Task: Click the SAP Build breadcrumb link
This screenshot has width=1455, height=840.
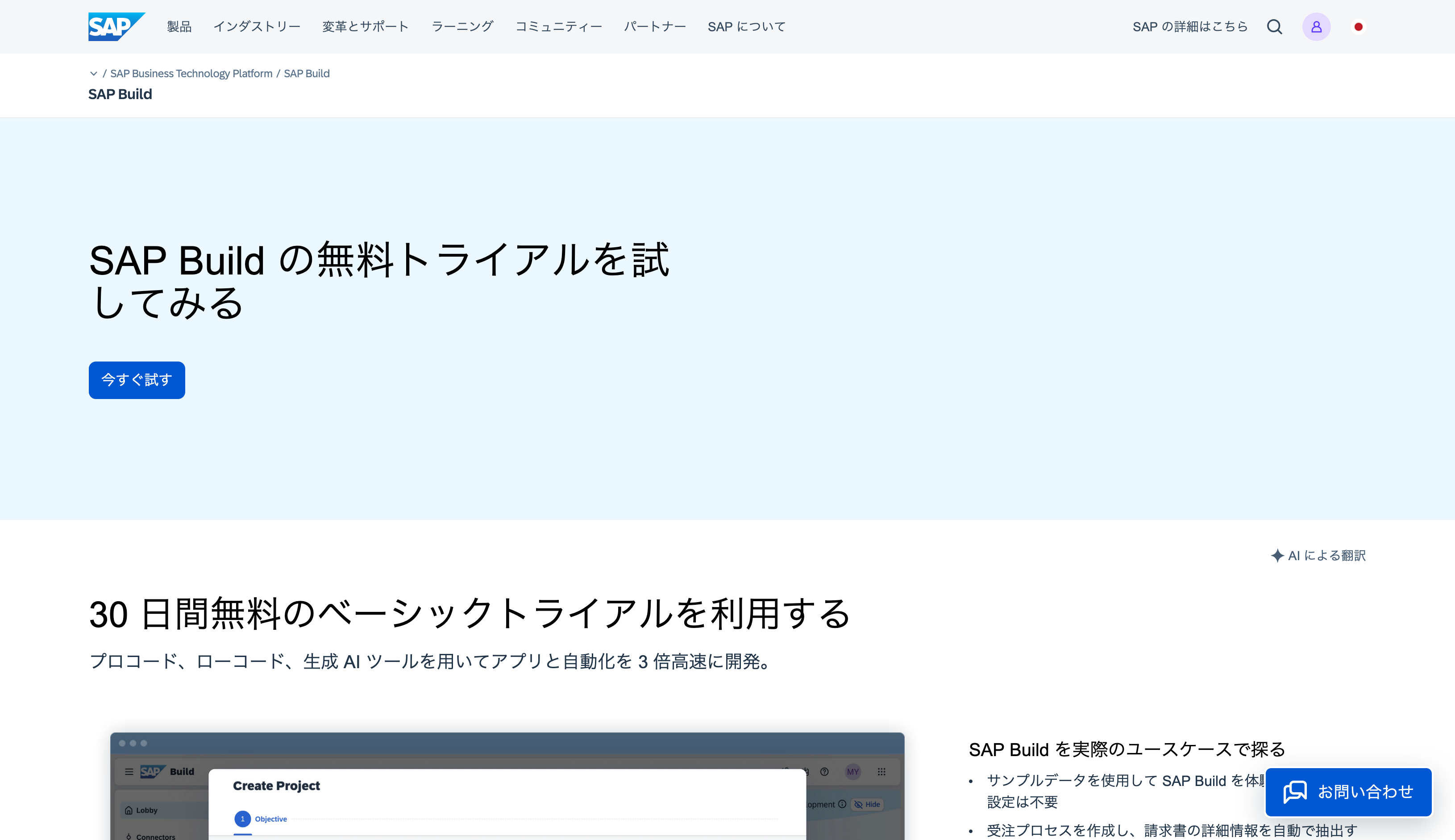Action: [306, 73]
